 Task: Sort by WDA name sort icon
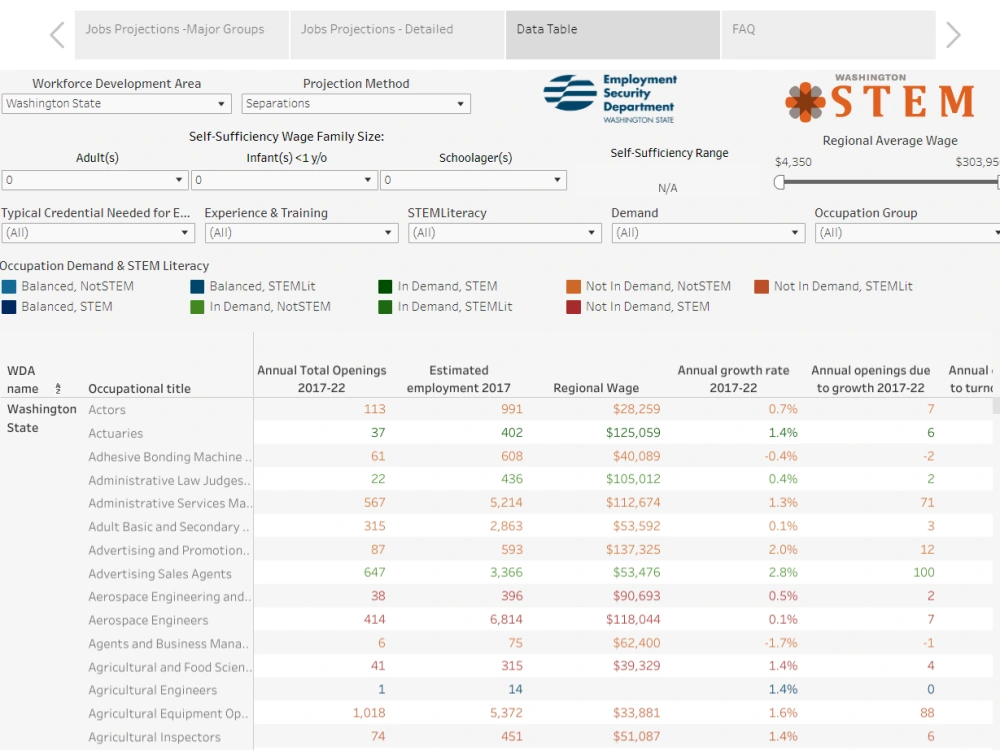(x=58, y=388)
